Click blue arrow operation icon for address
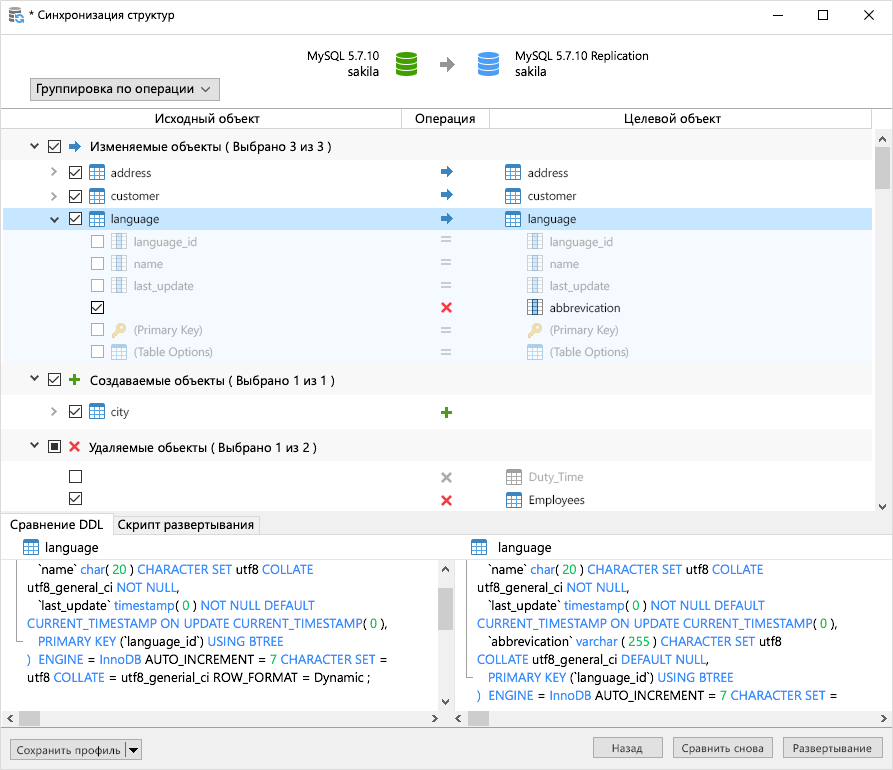 click(x=446, y=173)
